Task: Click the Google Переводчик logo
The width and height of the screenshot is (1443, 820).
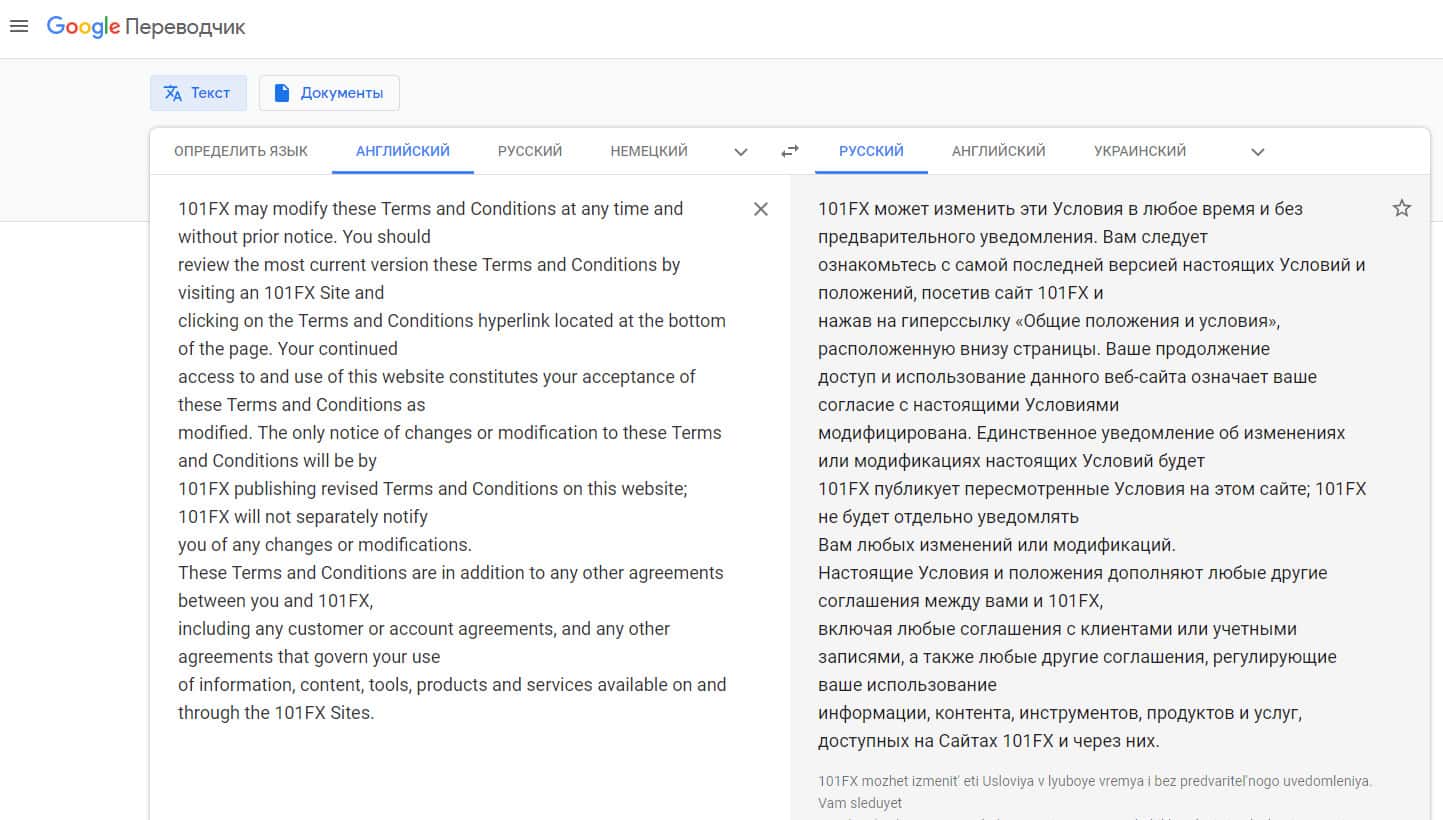Action: click(x=146, y=27)
